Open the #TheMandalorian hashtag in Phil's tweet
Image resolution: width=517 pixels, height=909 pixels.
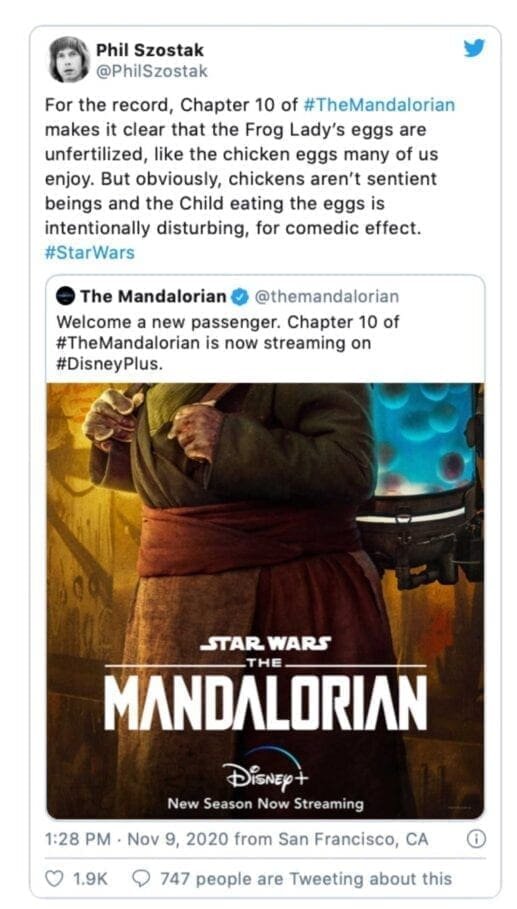pyautogui.click(x=379, y=106)
